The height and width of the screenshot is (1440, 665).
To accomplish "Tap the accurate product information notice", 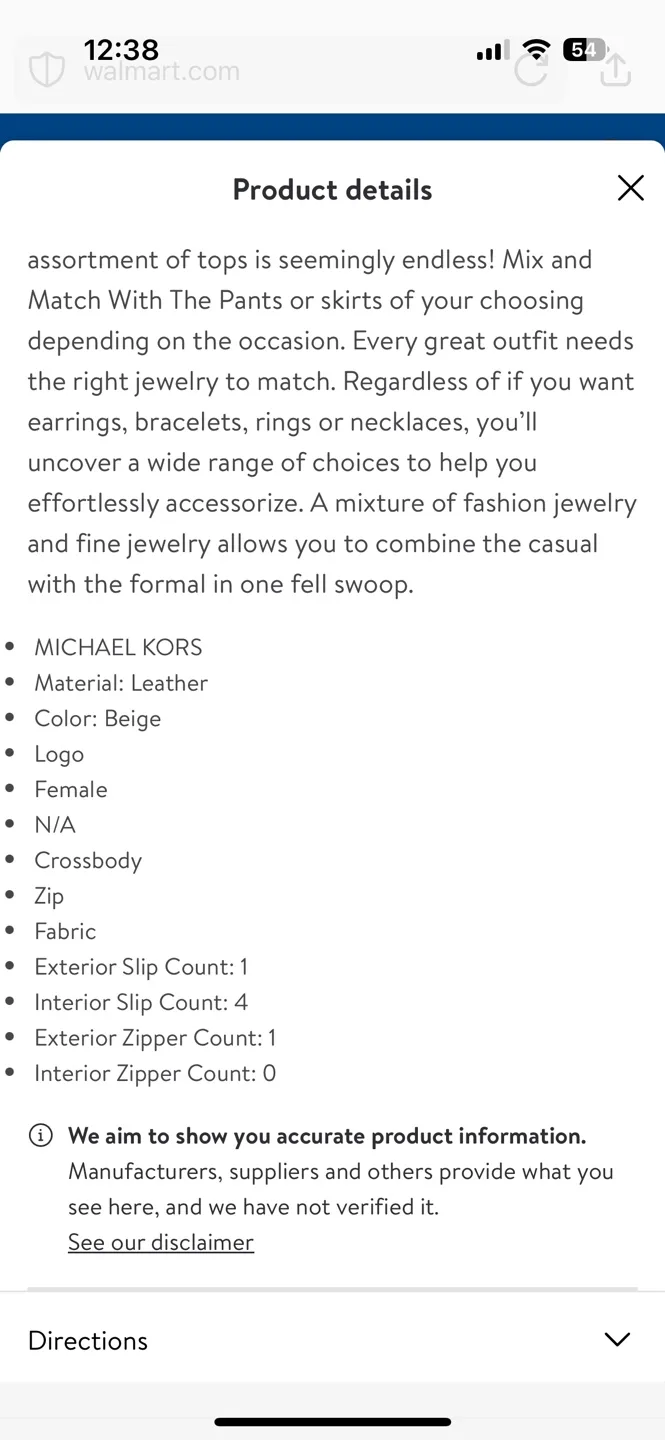I will [327, 1136].
